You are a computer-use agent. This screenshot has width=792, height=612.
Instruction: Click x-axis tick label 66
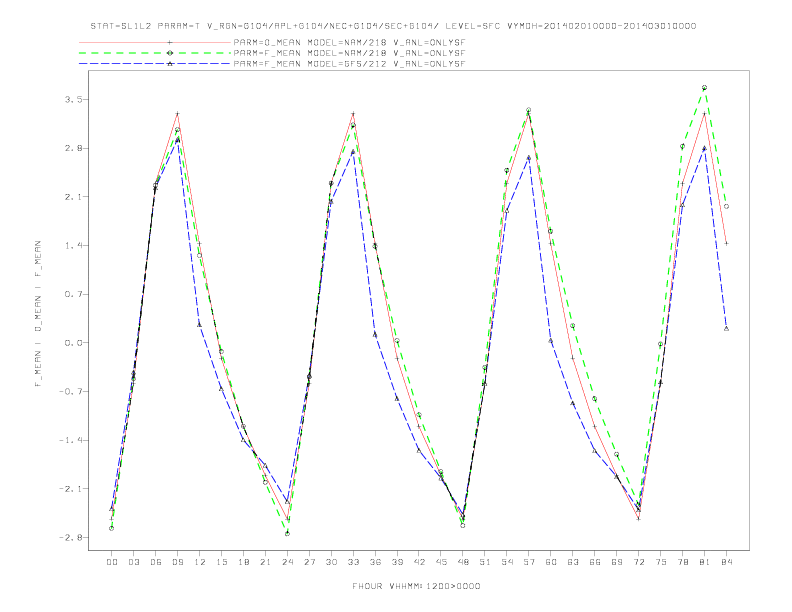[x=595, y=562]
